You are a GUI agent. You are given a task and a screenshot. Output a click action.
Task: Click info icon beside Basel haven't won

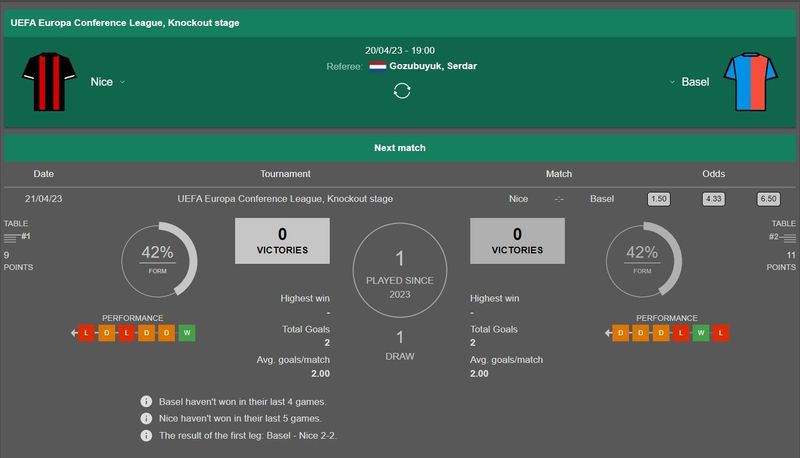[x=146, y=401]
